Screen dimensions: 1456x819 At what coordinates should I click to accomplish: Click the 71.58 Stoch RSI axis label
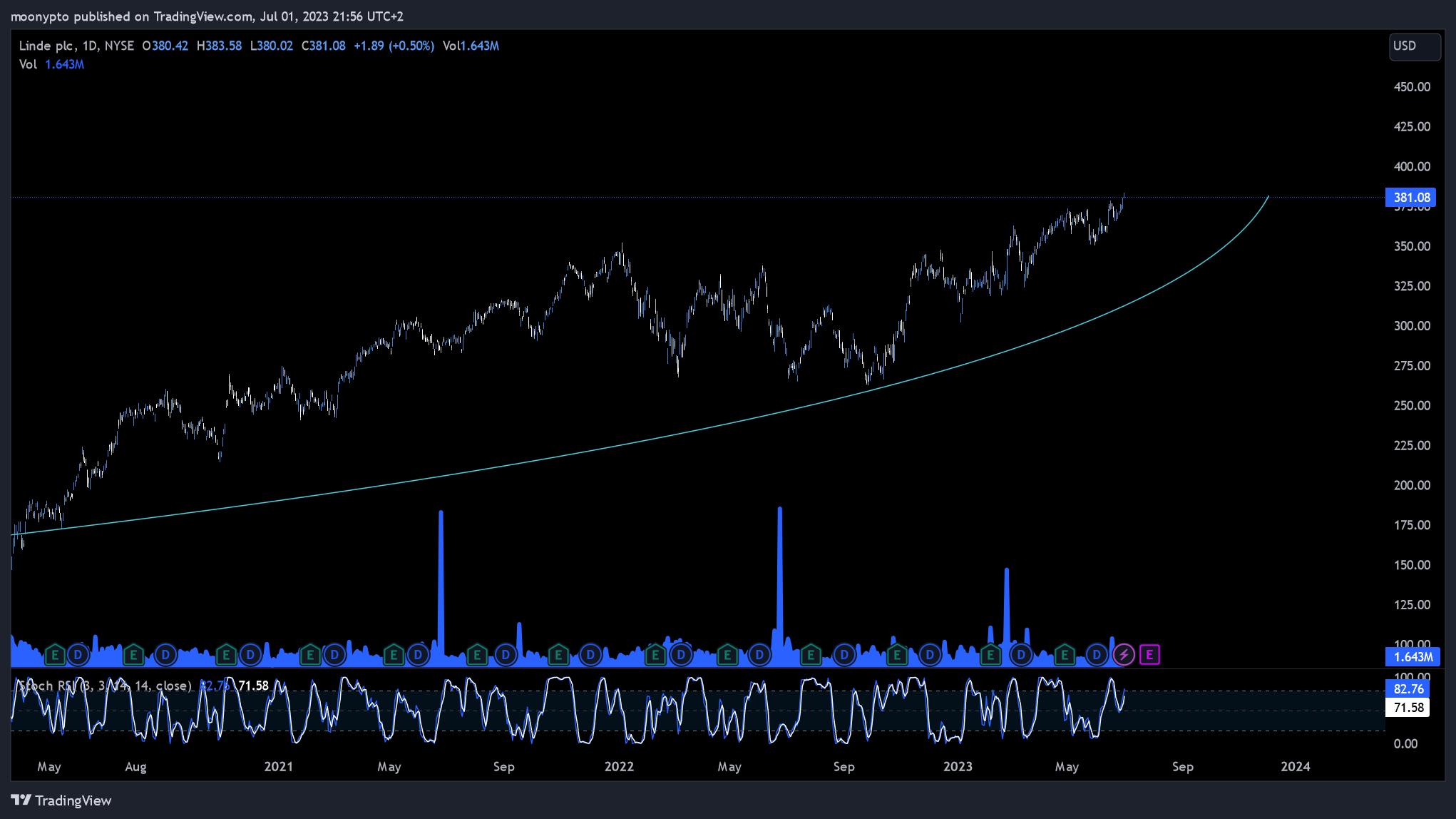point(1408,708)
